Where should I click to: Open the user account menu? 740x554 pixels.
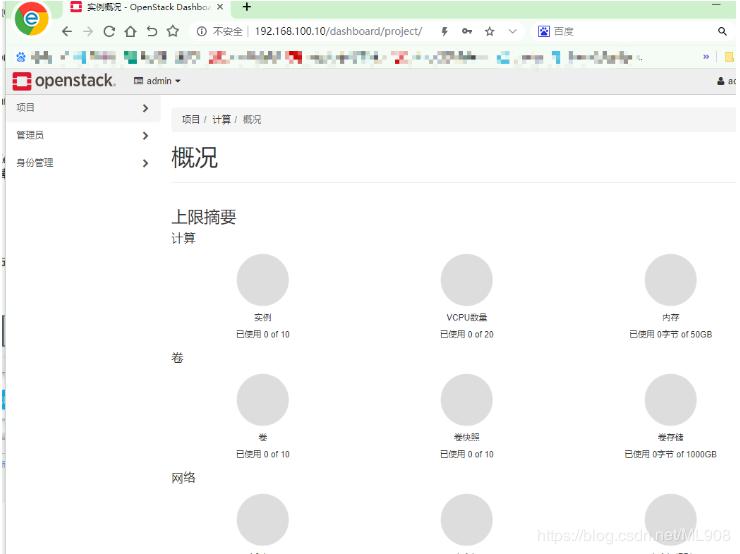[x=726, y=81]
